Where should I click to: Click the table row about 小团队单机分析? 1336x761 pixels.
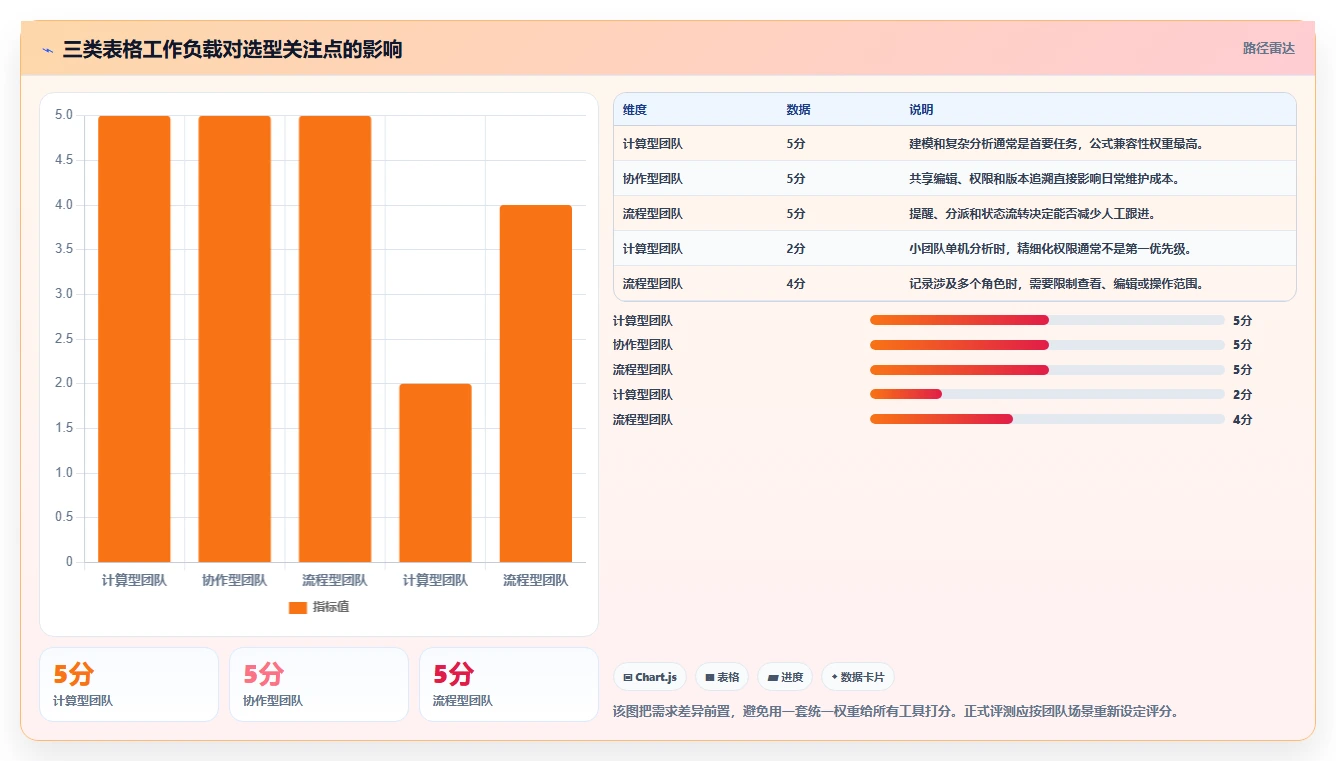954,248
